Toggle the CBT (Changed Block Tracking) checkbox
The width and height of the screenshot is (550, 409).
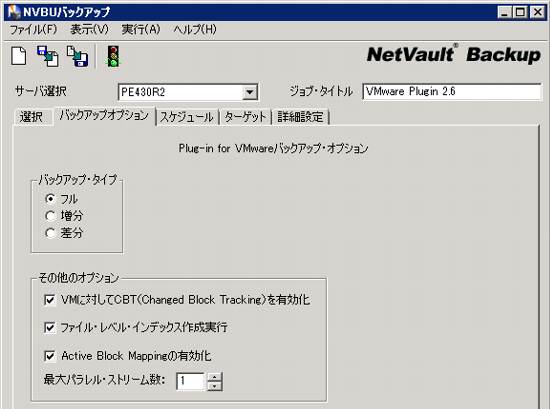click(50, 300)
